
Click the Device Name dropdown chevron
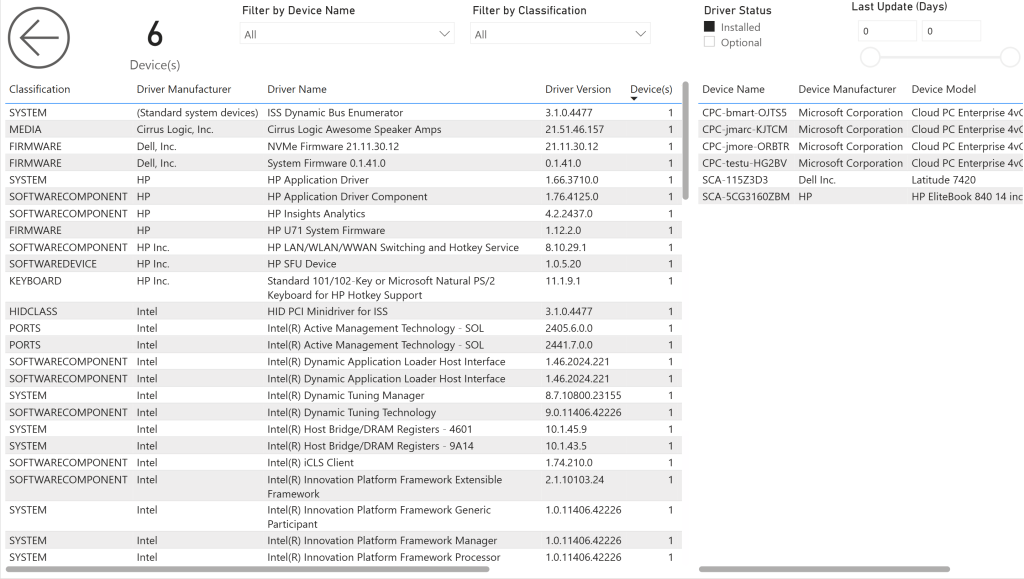[445, 34]
